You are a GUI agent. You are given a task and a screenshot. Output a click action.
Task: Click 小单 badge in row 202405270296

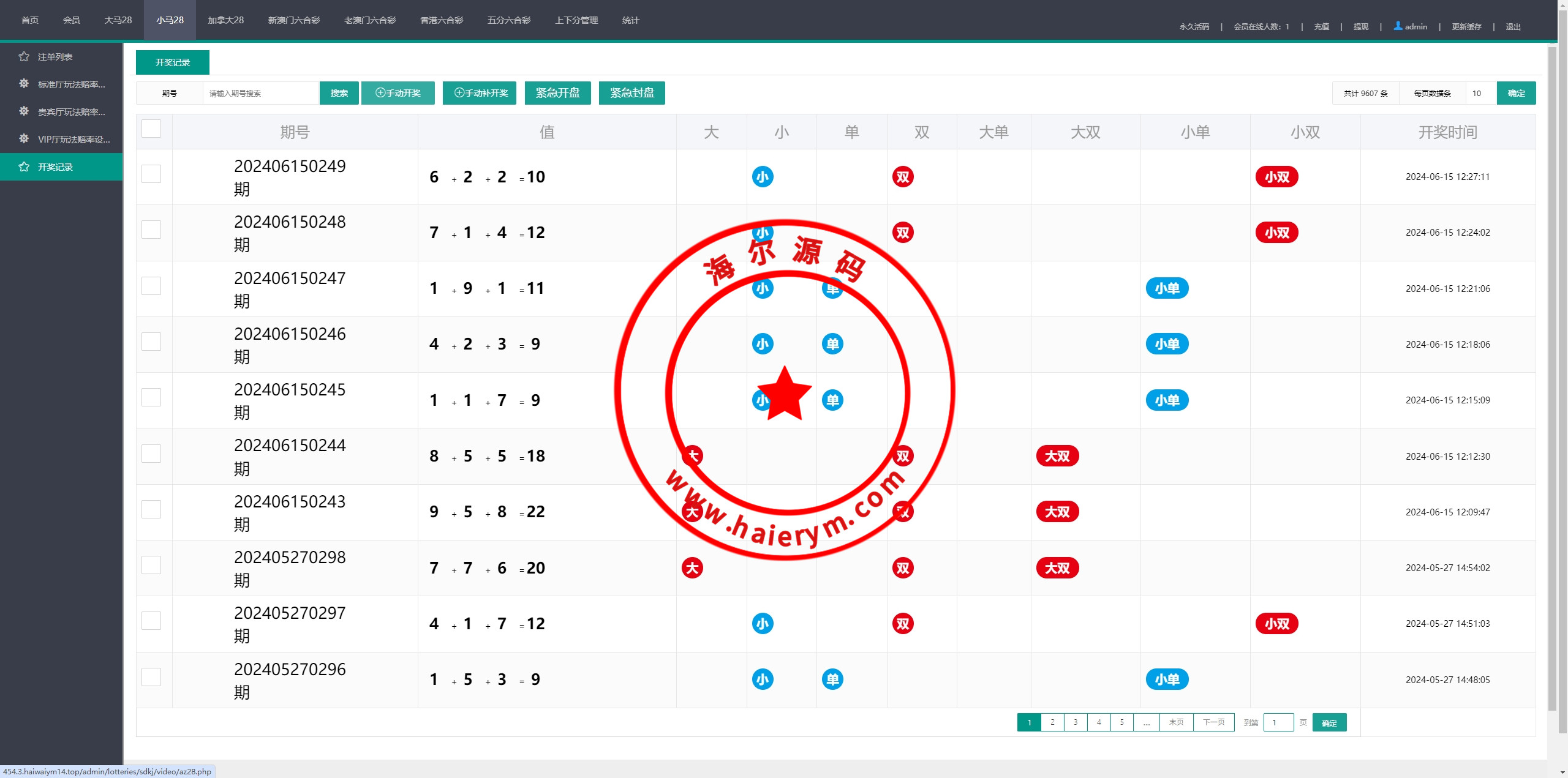[x=1167, y=679]
